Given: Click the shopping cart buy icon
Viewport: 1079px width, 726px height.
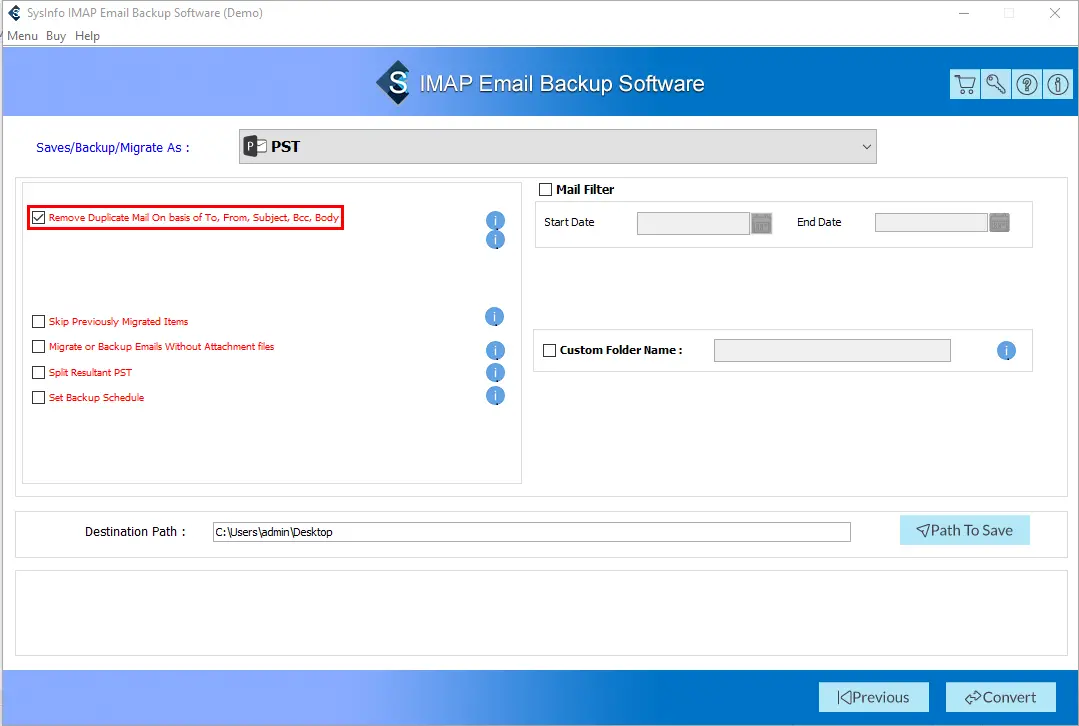Looking at the screenshot, I should [965, 85].
